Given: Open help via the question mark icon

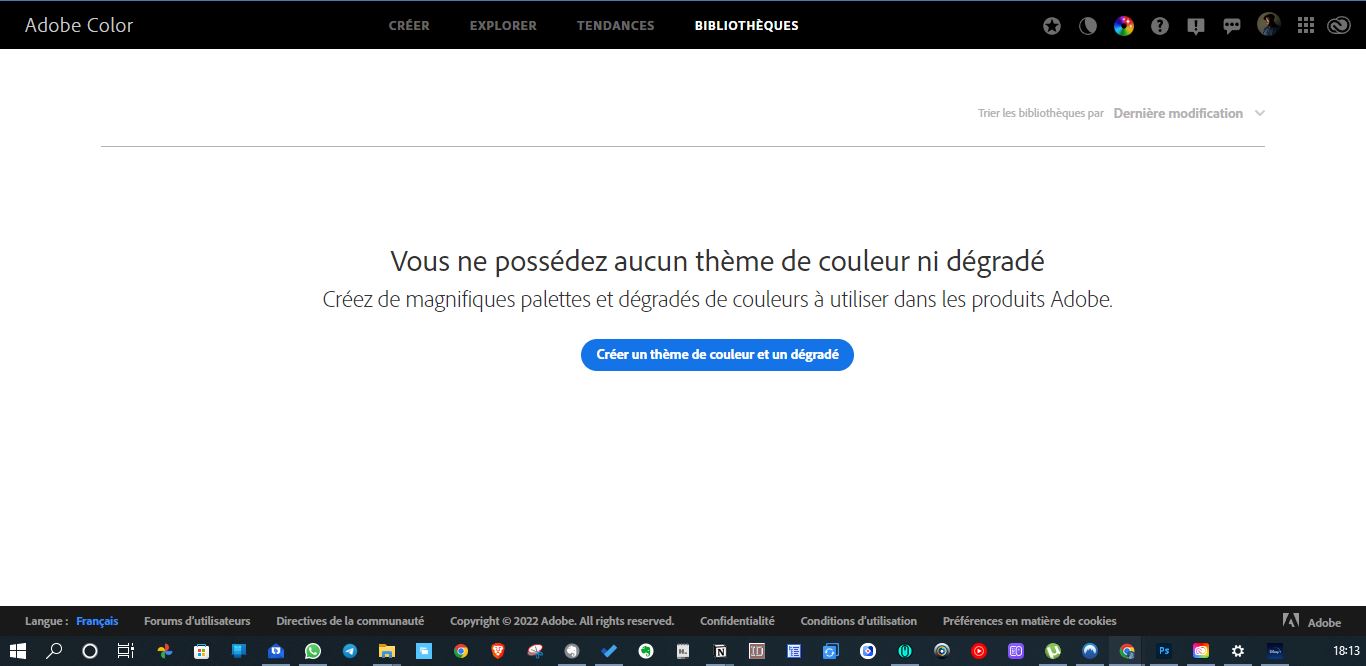Looking at the screenshot, I should click(x=1160, y=26).
